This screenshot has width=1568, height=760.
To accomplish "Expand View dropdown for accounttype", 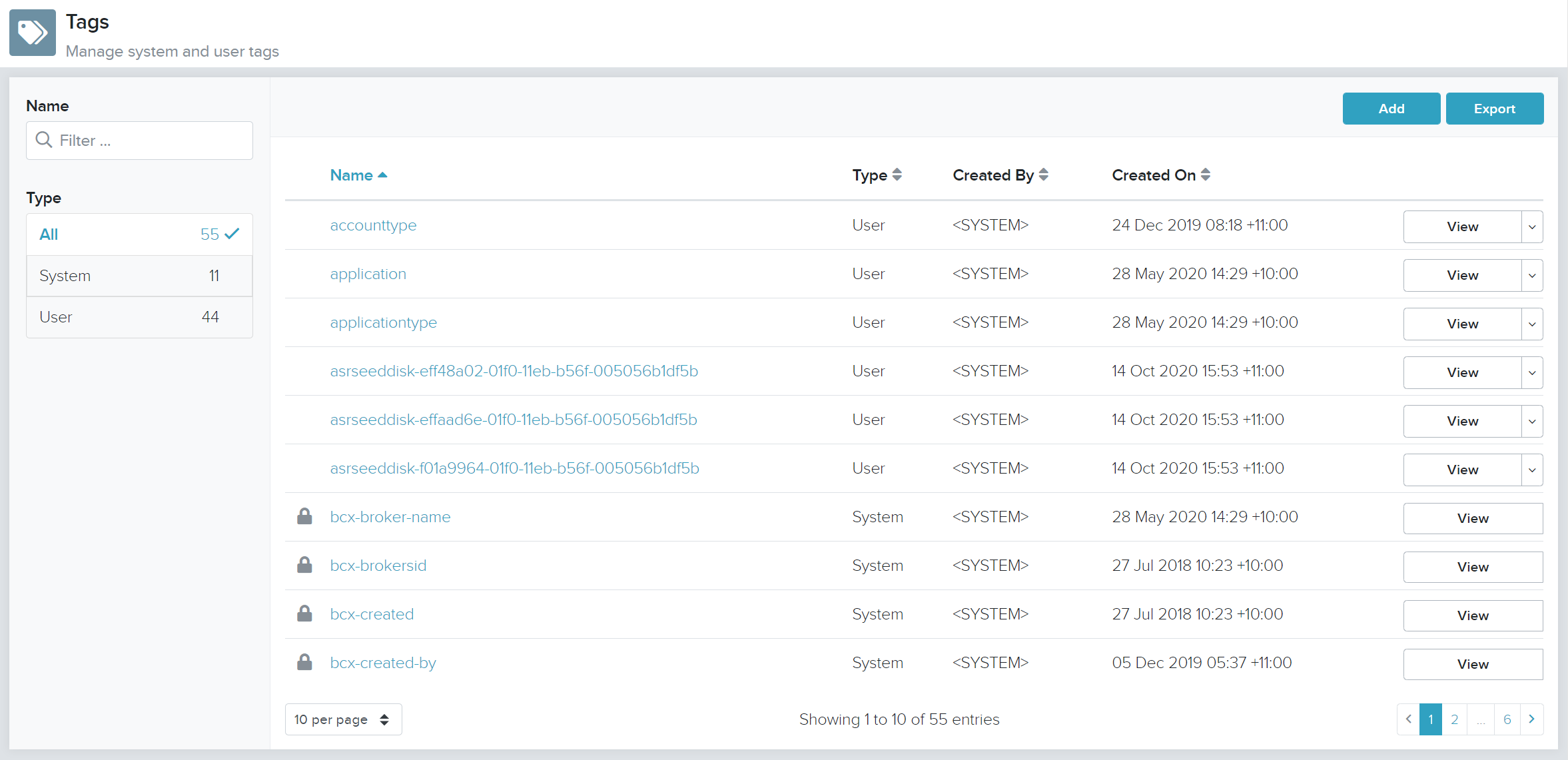I will 1532,227.
